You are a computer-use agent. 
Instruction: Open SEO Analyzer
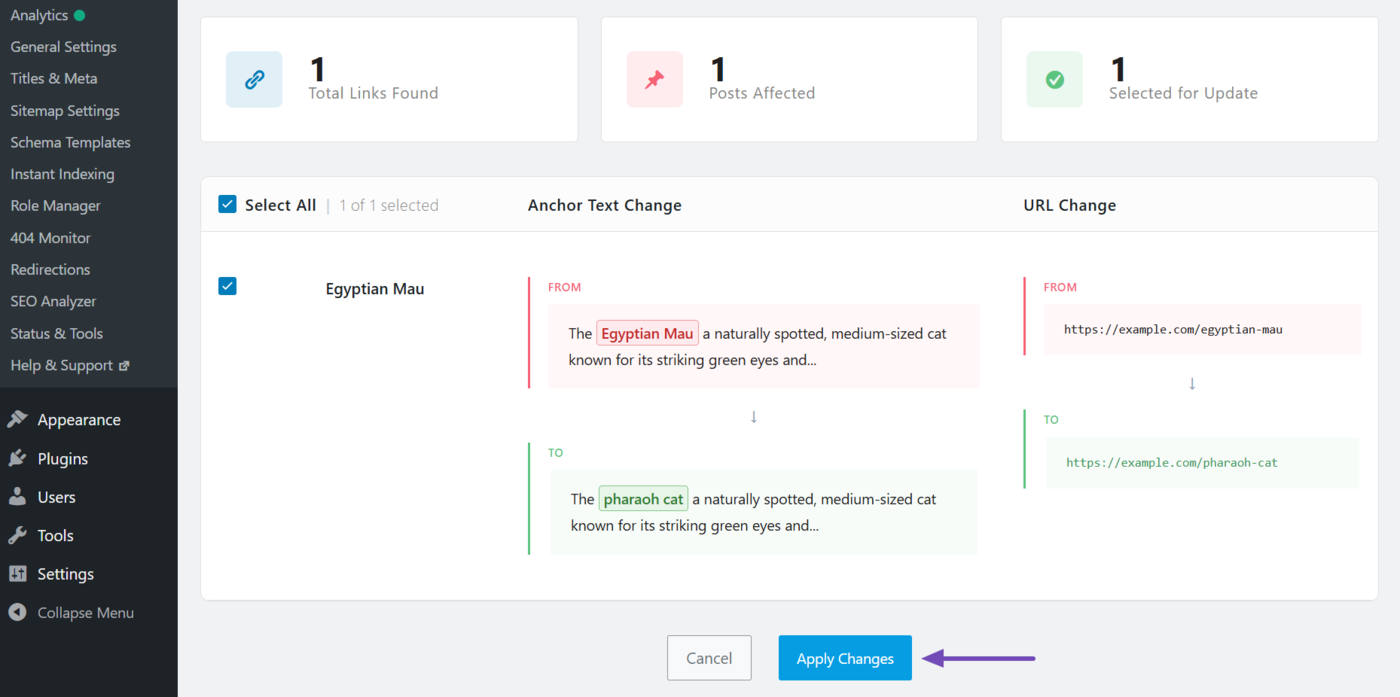[x=53, y=301]
